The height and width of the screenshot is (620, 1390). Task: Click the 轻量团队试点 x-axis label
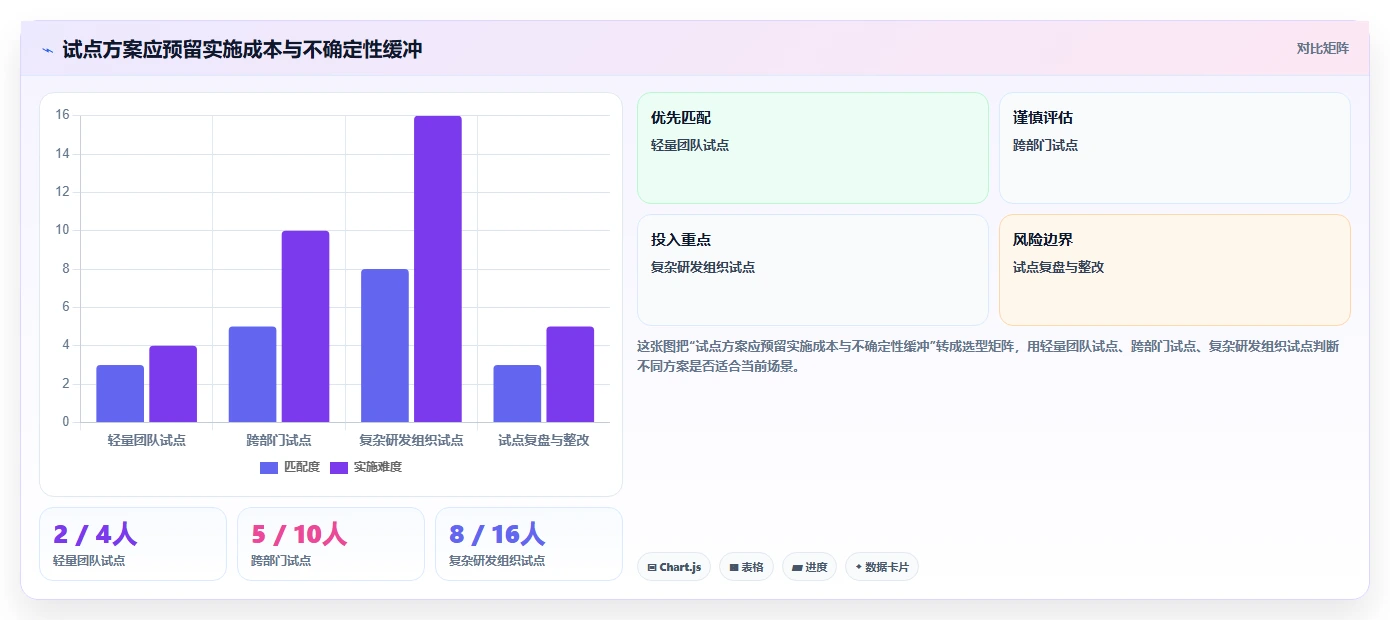click(x=147, y=440)
